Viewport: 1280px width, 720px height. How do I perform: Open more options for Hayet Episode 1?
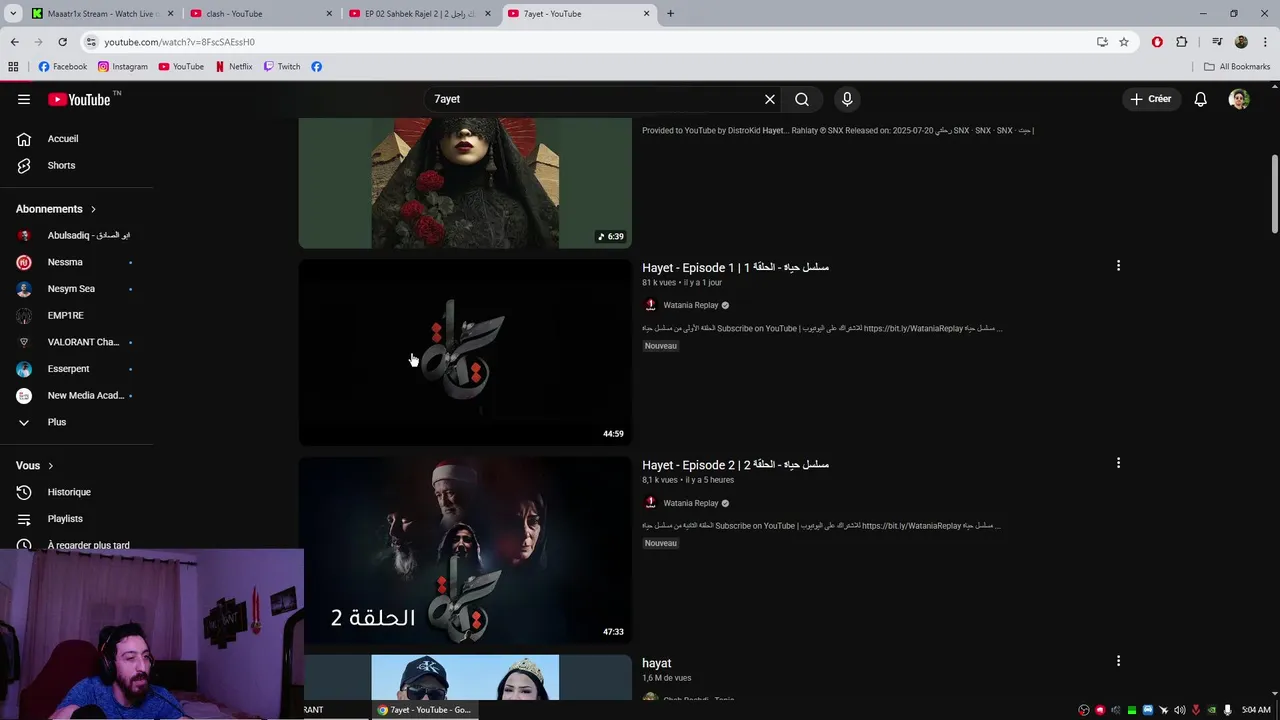pyautogui.click(x=1118, y=266)
